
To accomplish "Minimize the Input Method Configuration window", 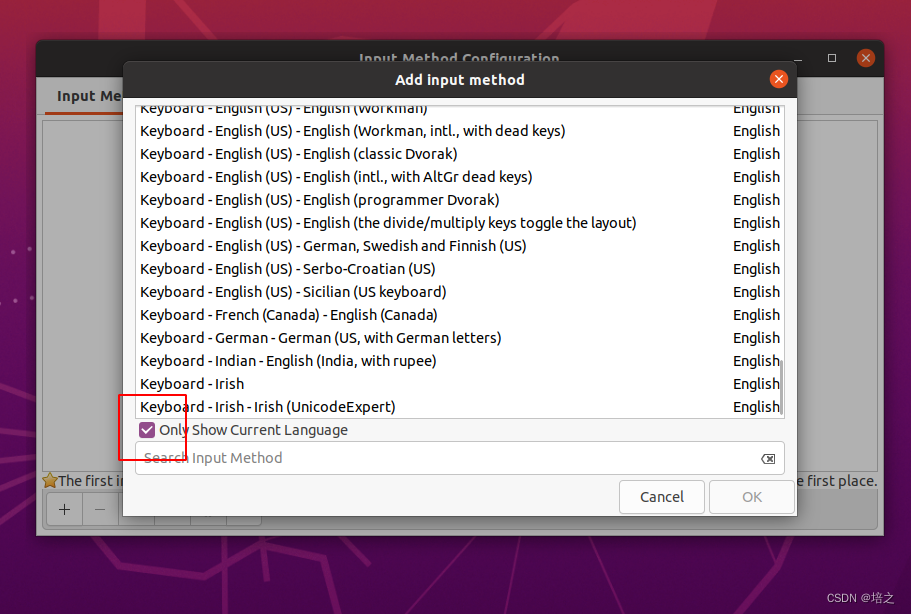I will pyautogui.click(x=799, y=60).
